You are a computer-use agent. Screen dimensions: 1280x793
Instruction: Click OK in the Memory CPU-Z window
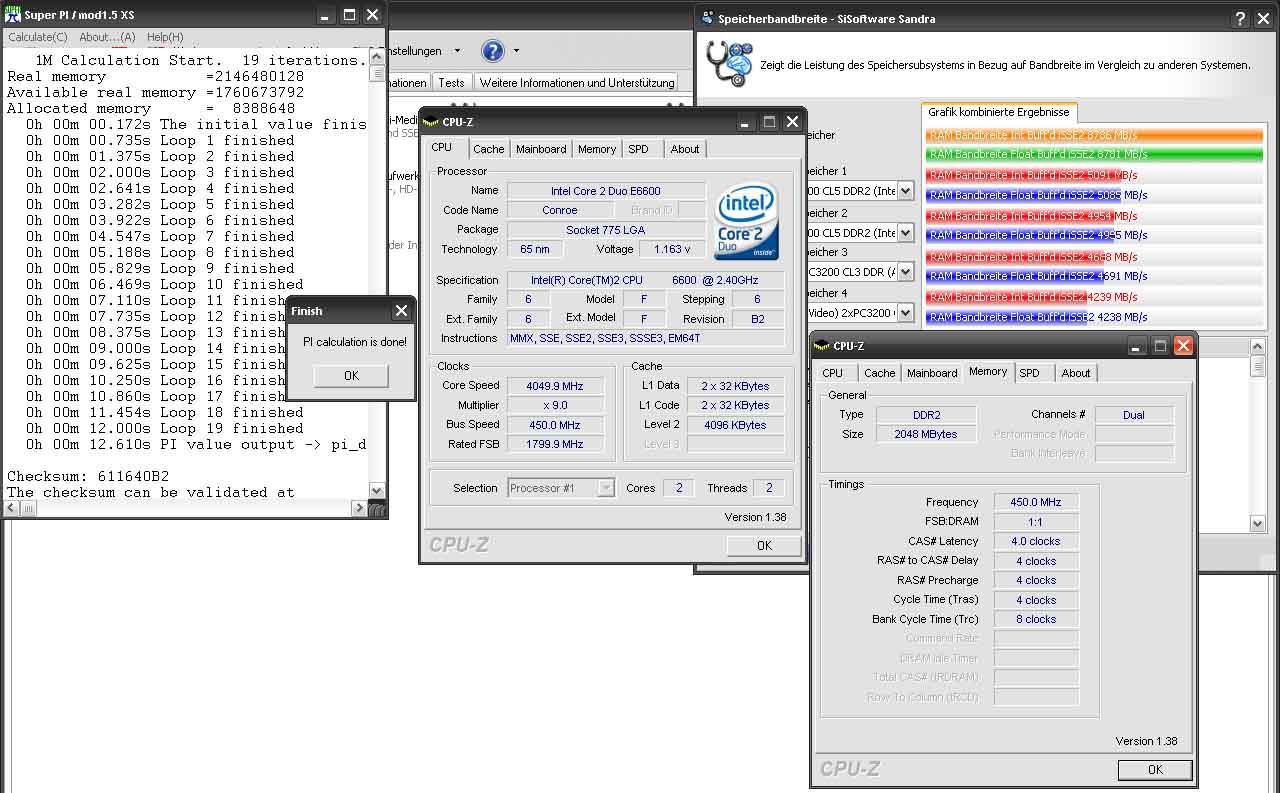(x=1155, y=769)
